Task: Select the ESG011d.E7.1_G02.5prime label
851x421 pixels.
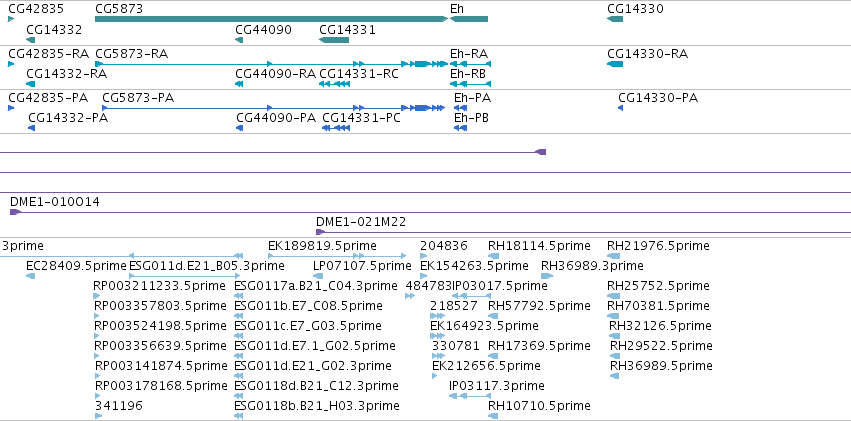Action: pyautogui.click(x=315, y=346)
